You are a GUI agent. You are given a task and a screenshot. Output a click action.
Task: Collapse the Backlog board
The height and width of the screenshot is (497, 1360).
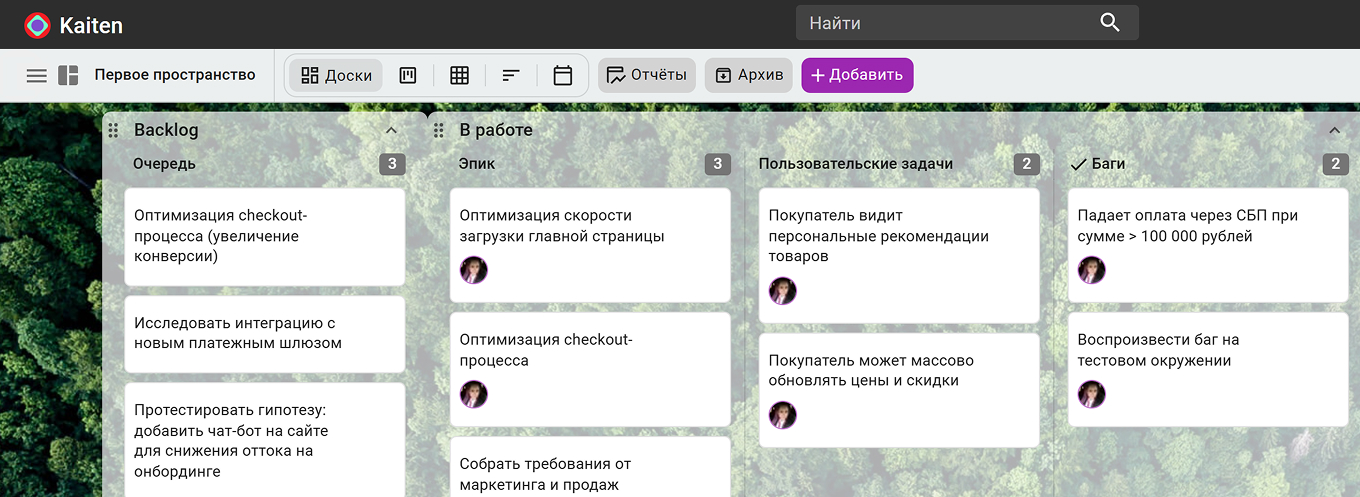tap(391, 130)
